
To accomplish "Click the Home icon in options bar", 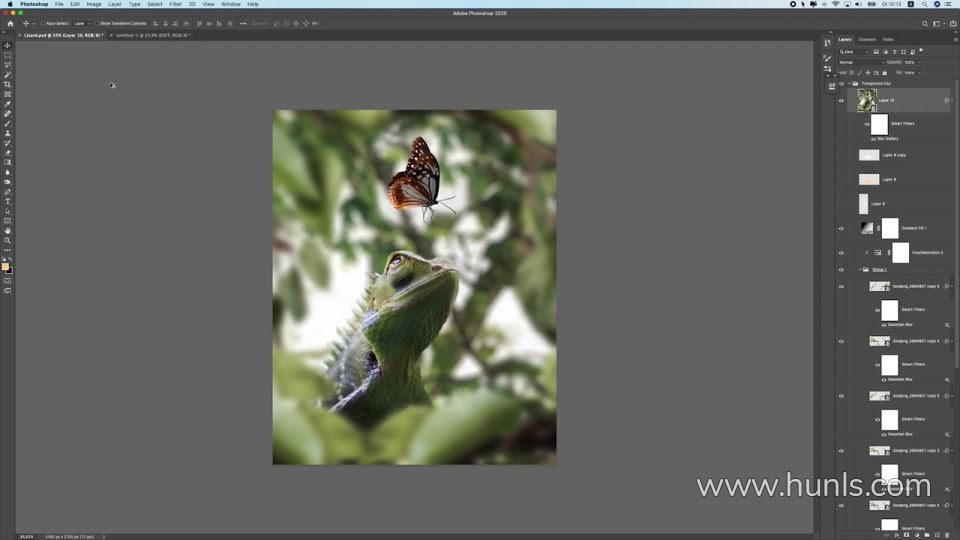I will [10, 23].
